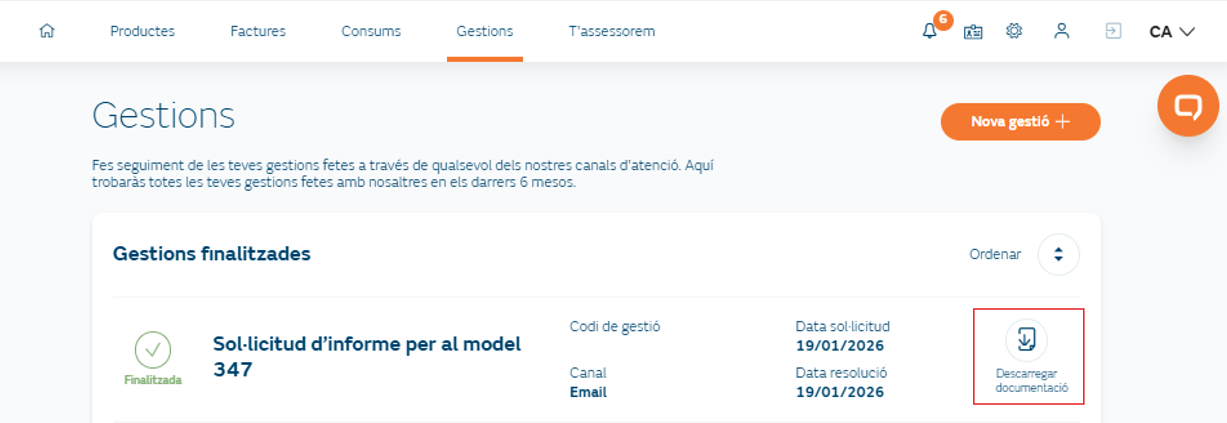Download documentation for the model 347 request
The image size is (1227, 423).
[x=1027, y=341]
